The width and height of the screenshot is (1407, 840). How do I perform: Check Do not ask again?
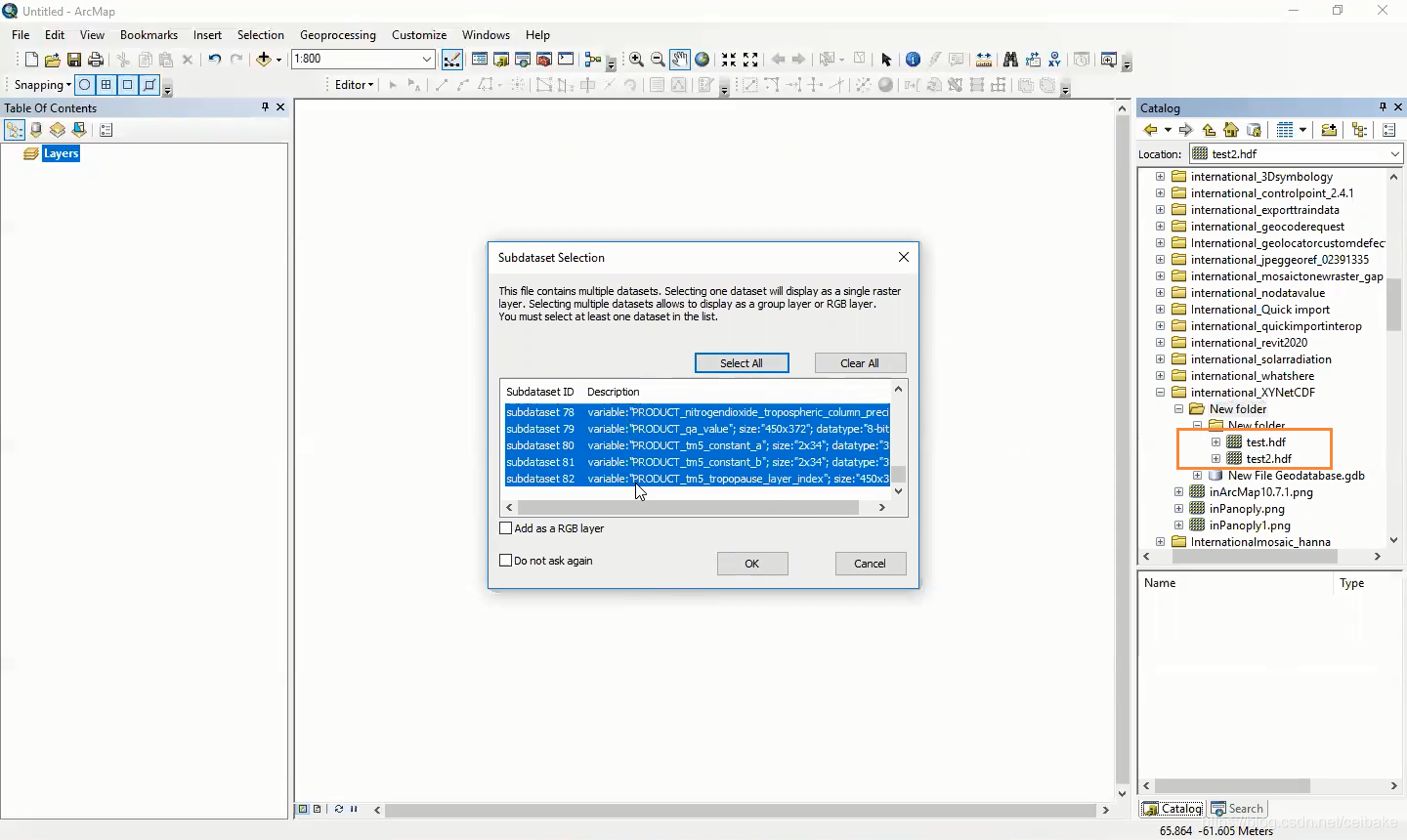506,560
